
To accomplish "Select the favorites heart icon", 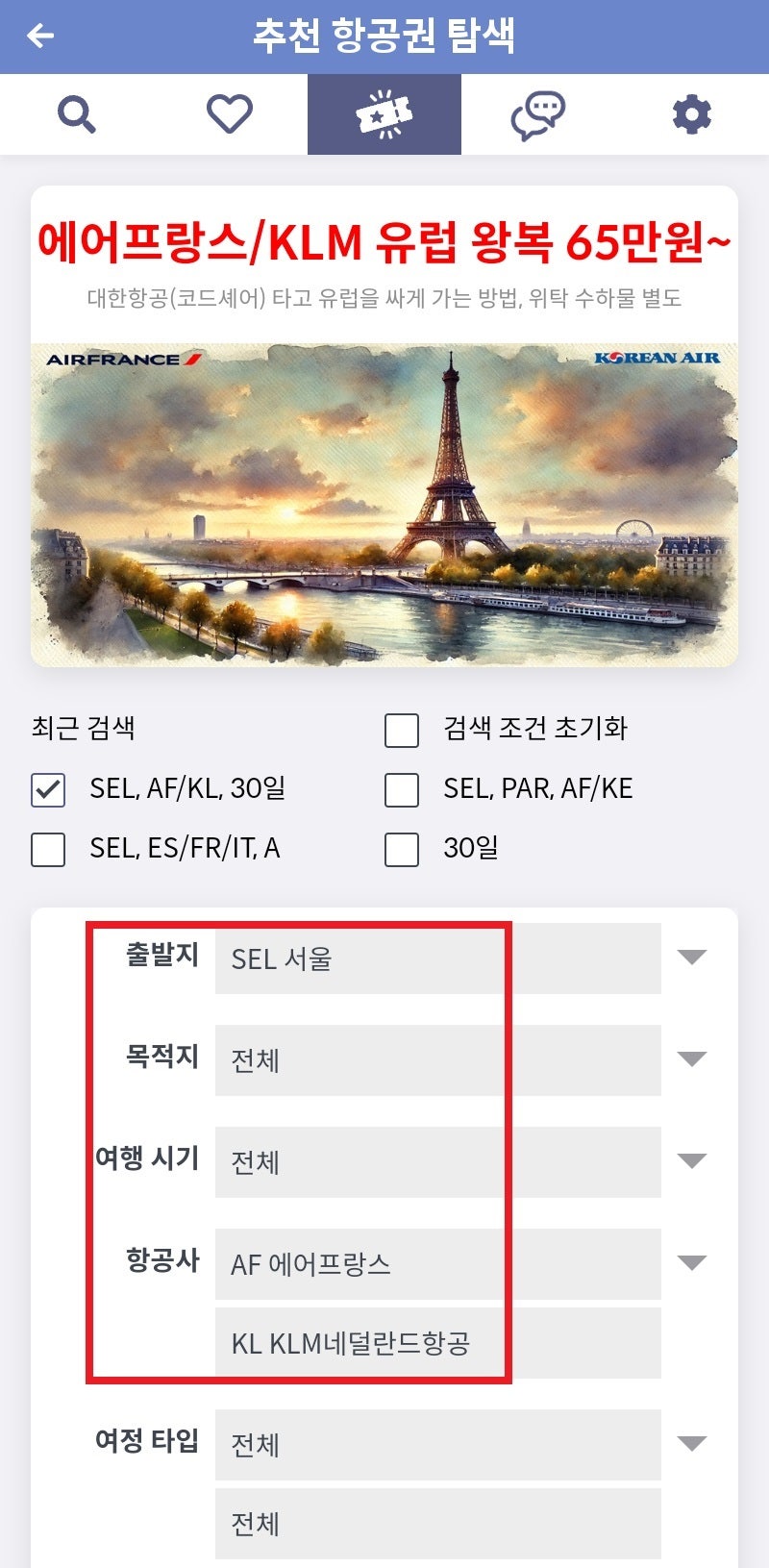I will pos(230,112).
